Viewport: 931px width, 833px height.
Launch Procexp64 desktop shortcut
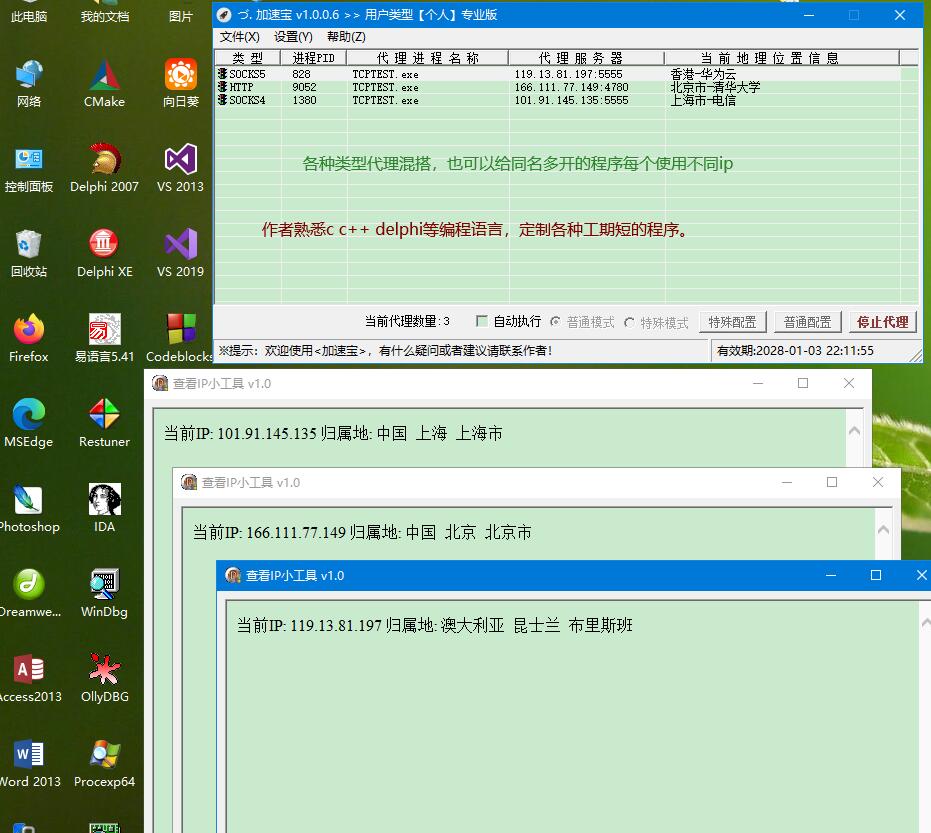coord(104,764)
